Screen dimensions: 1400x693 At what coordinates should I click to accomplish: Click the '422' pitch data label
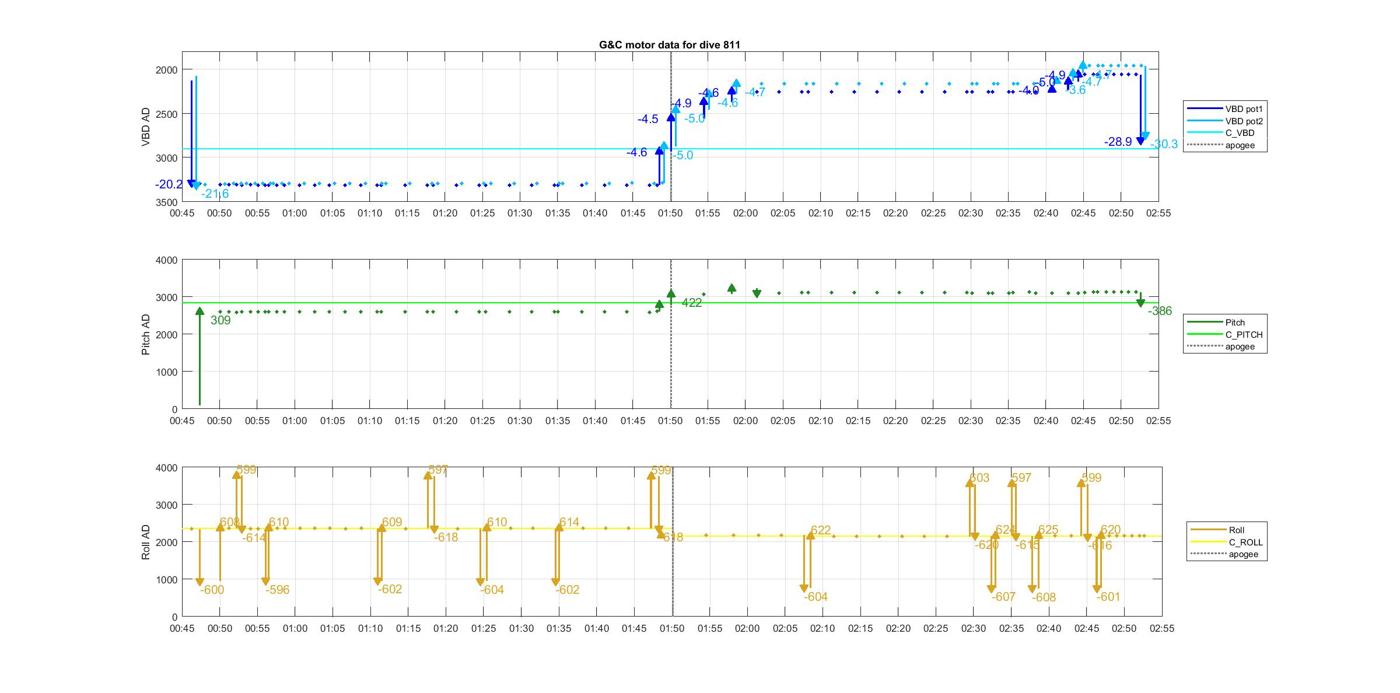click(692, 303)
